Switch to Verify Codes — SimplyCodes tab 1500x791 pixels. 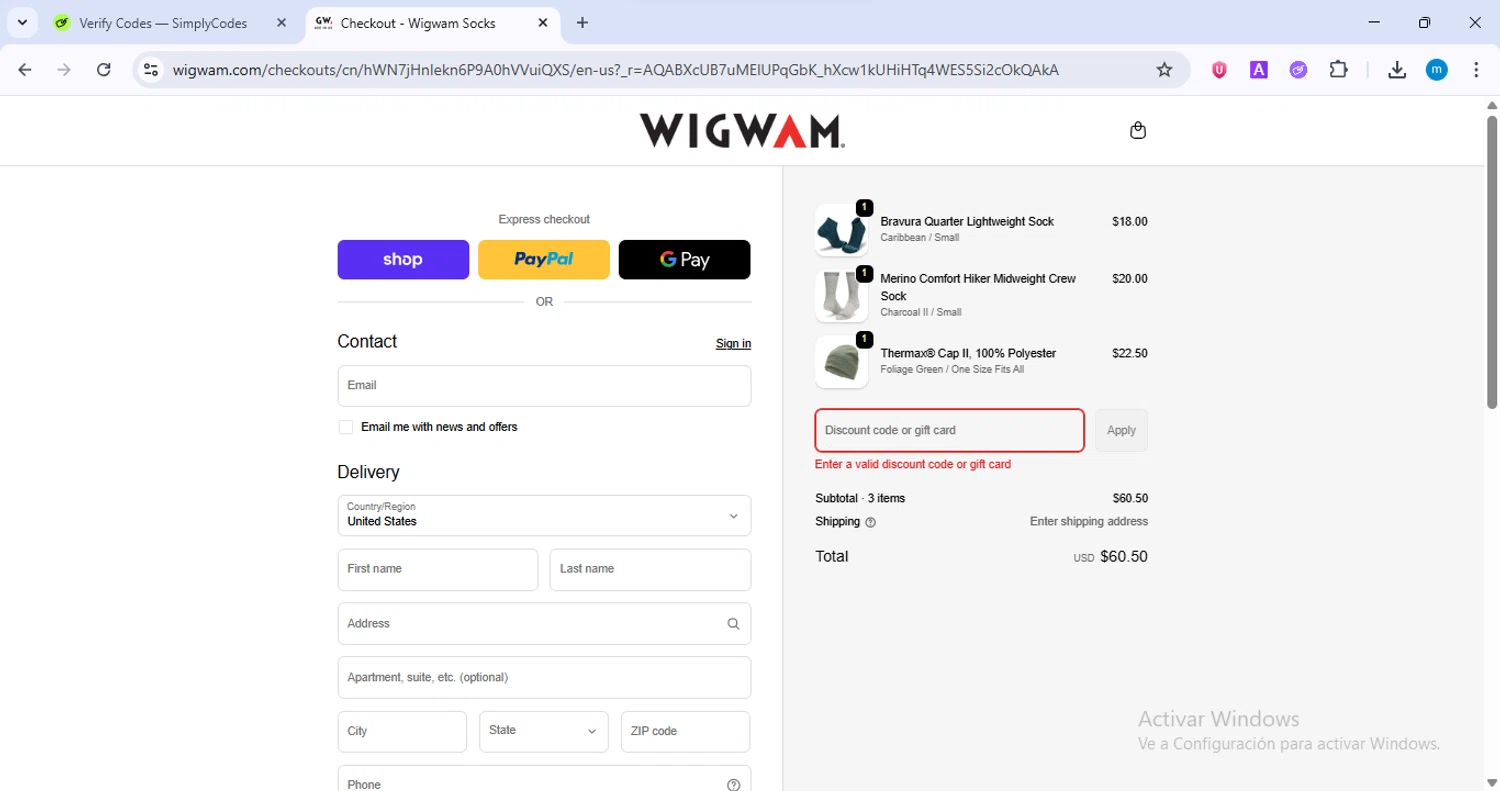(171, 23)
